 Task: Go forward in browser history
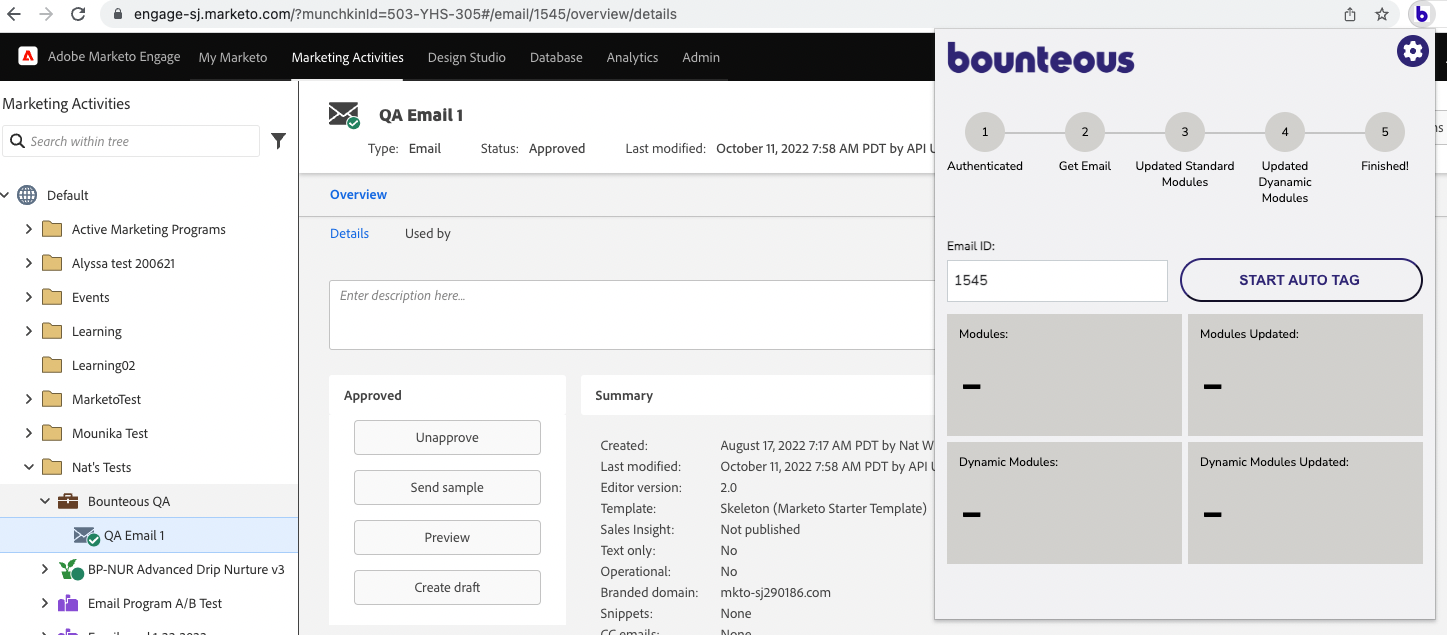[x=45, y=14]
